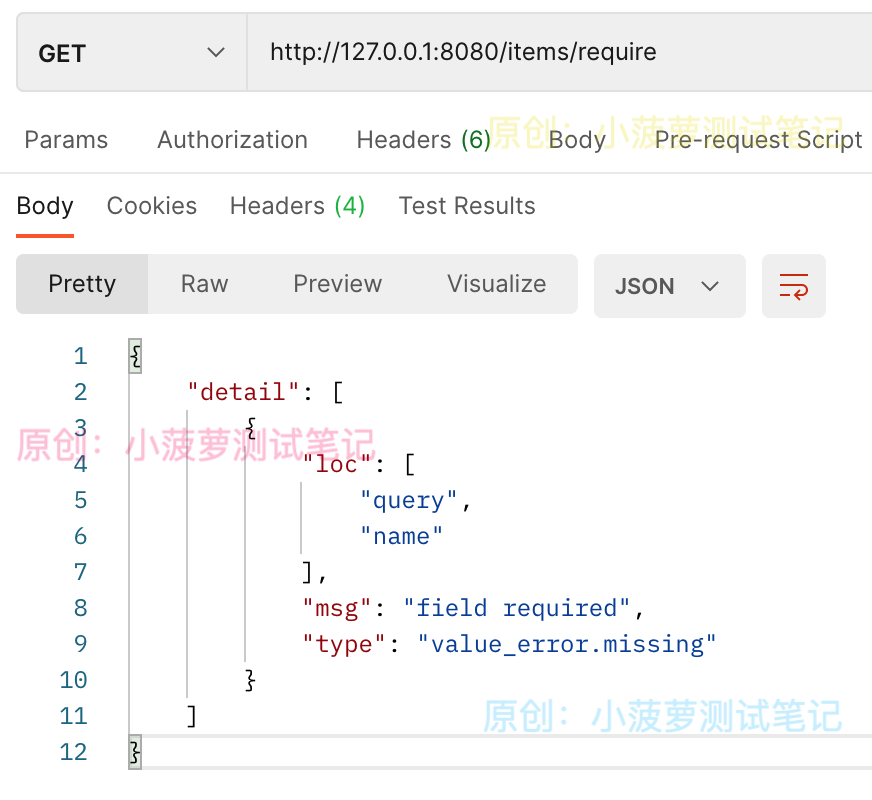Open the response Cookies tab
This screenshot has height=800, width=872.
click(152, 206)
